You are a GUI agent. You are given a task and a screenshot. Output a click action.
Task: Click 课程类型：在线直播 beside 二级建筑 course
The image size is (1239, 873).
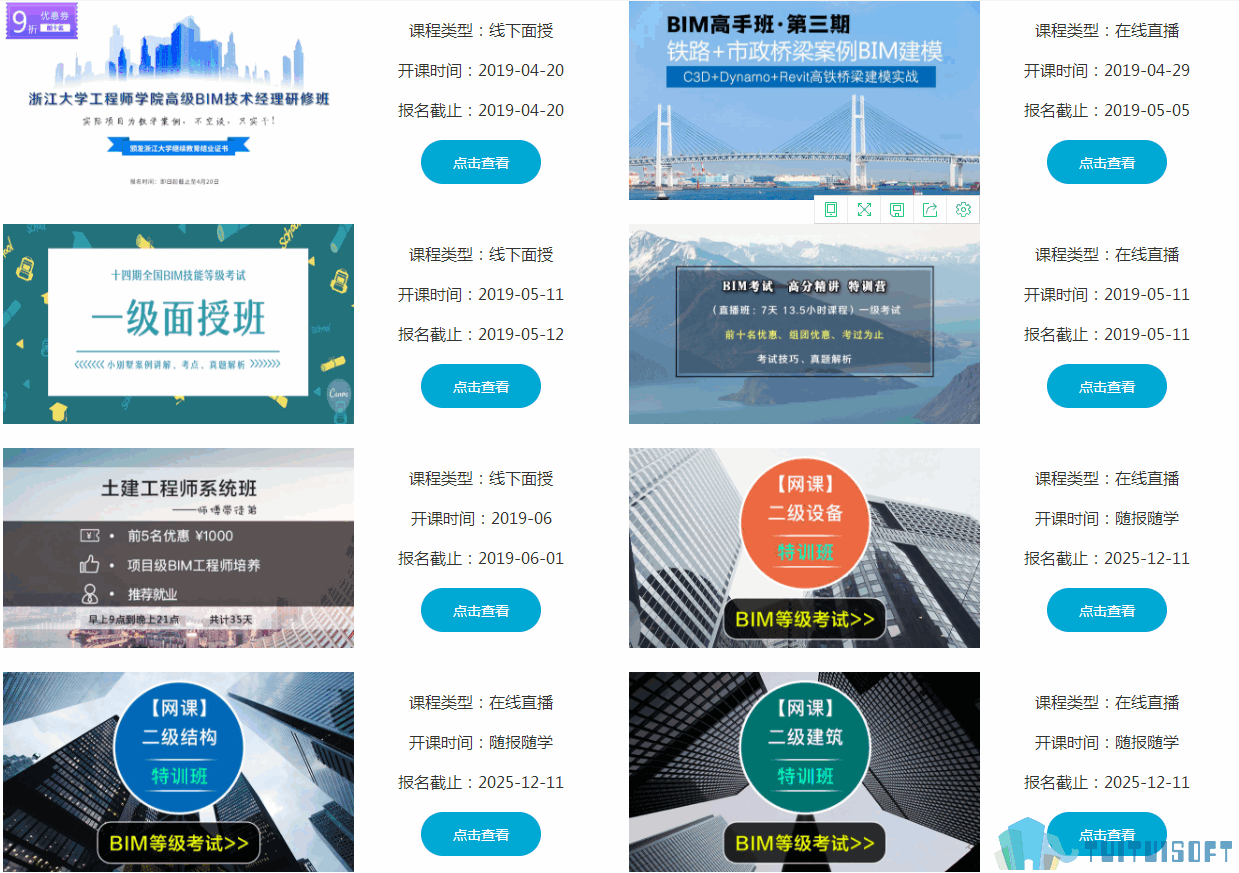click(x=1107, y=702)
